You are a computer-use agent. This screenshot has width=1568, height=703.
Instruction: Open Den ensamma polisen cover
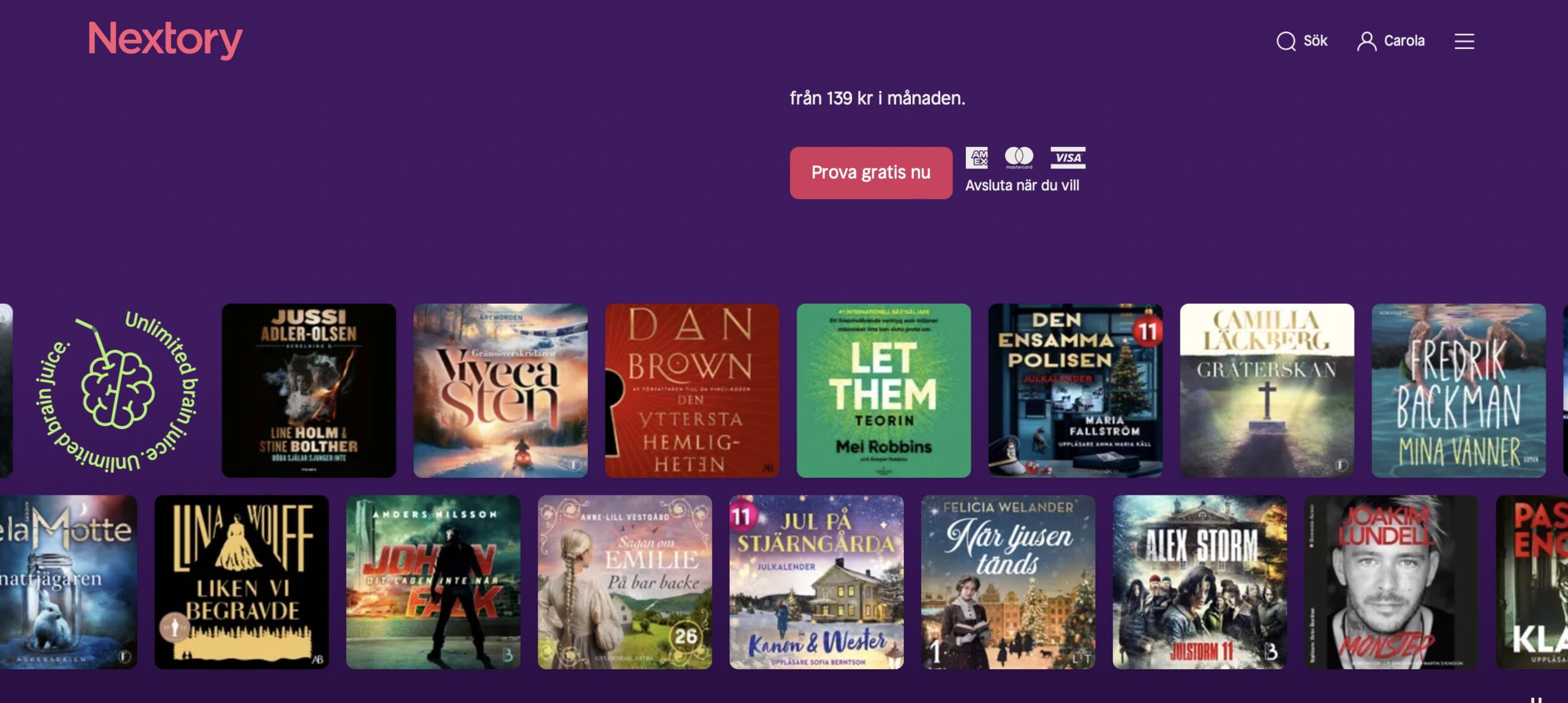click(1076, 391)
